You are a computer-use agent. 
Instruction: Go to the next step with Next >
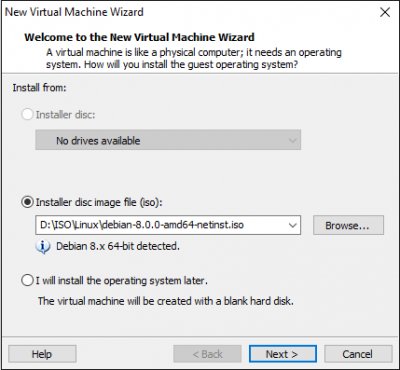click(282, 354)
